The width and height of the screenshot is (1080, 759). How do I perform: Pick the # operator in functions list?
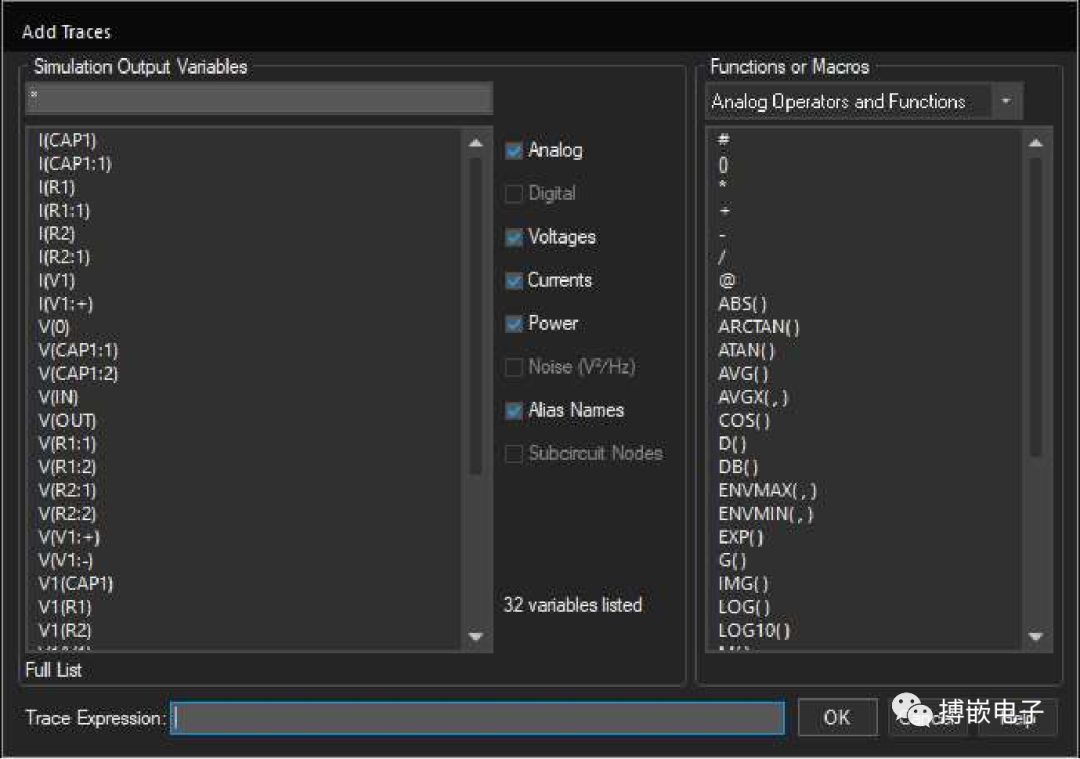tap(723, 140)
